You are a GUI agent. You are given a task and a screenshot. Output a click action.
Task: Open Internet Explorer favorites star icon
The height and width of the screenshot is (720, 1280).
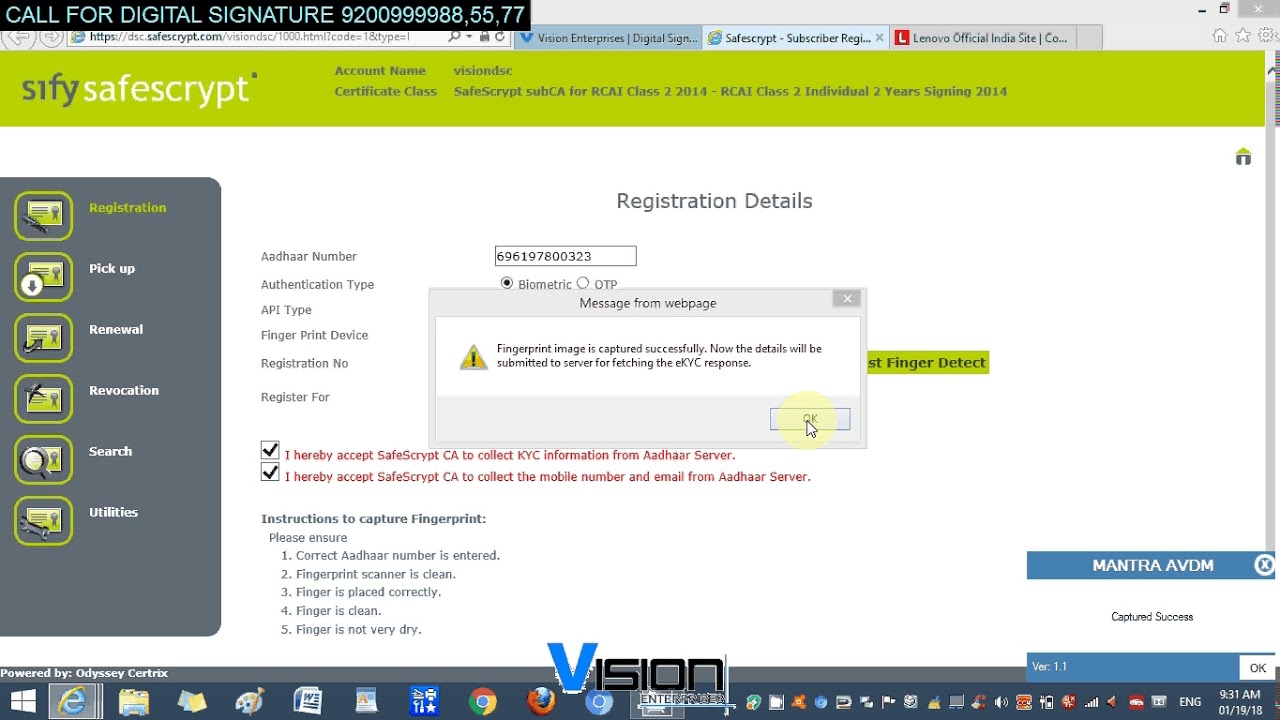coord(1243,36)
